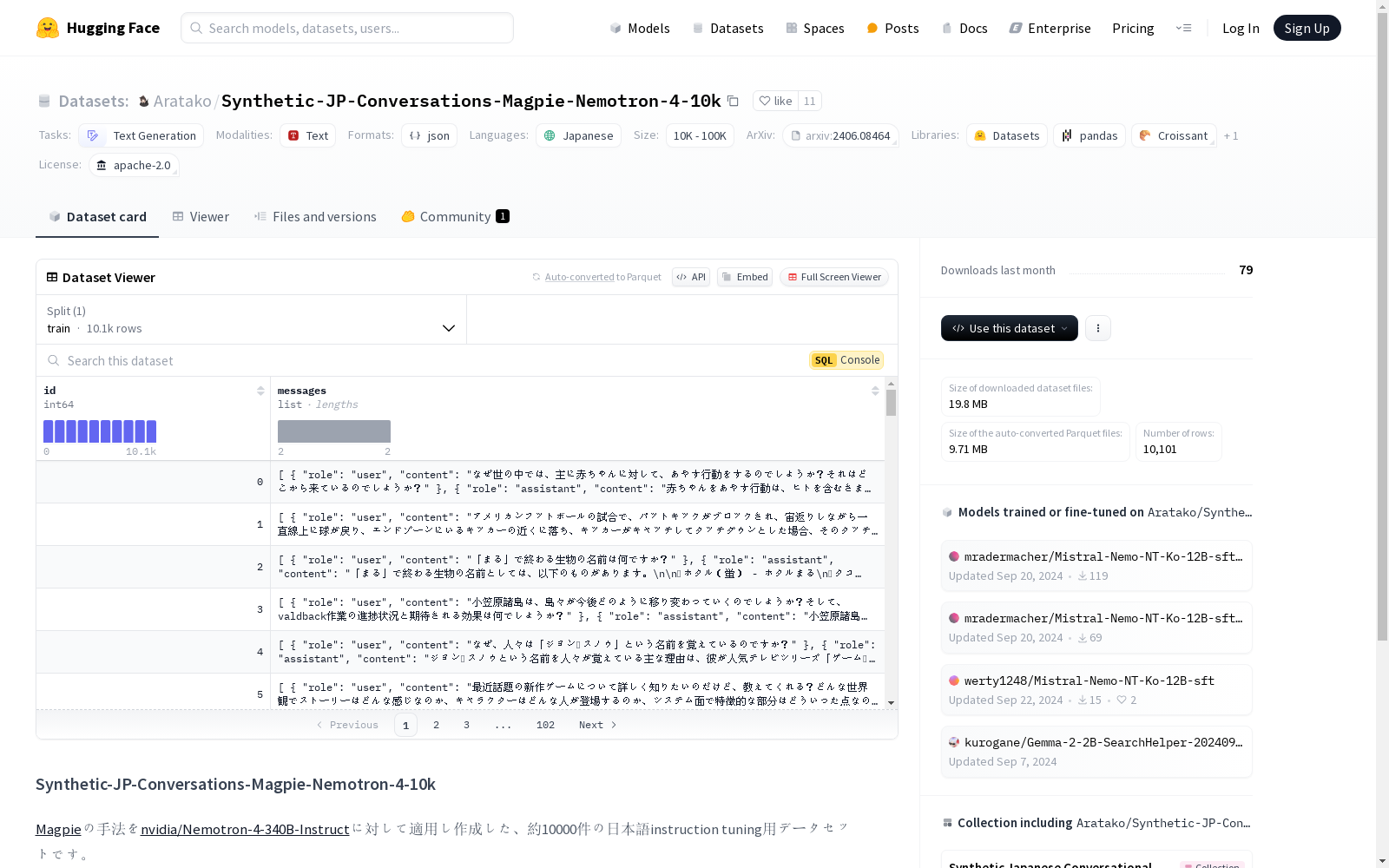Image resolution: width=1389 pixels, height=868 pixels.
Task: Open the Use this dataset dropdown
Action: pyautogui.click(x=1010, y=328)
